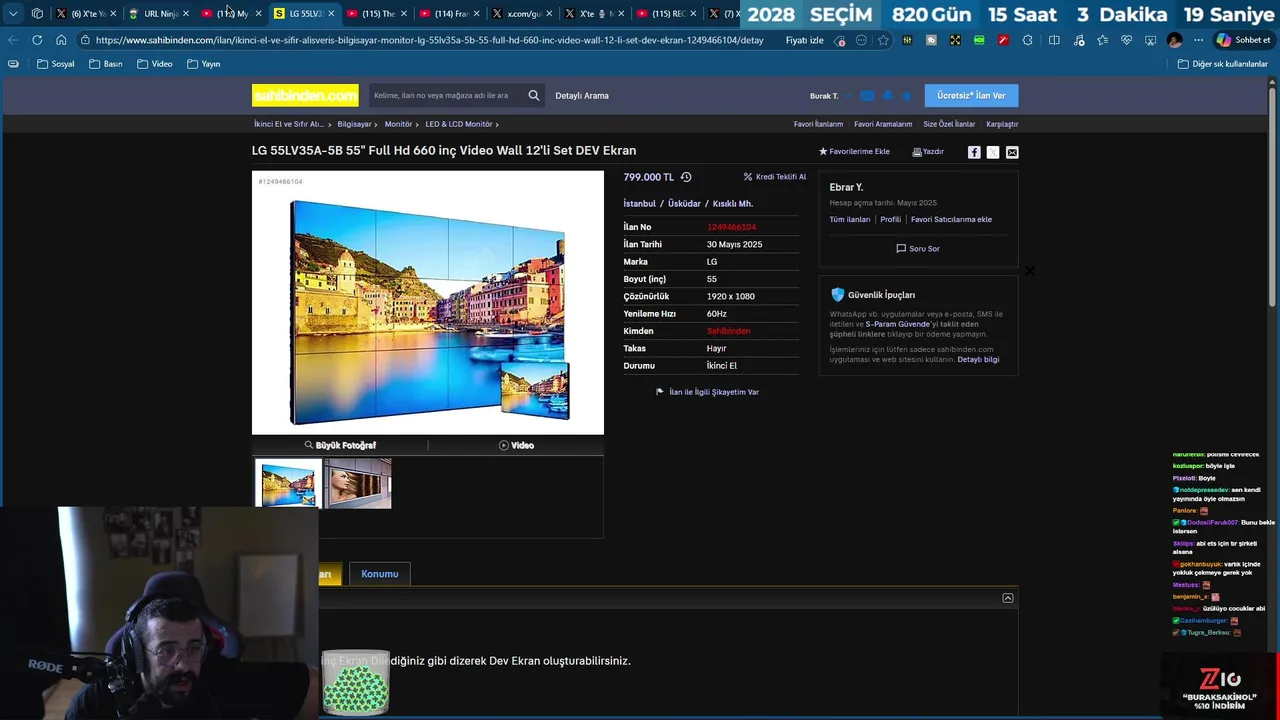The image size is (1280, 720).
Task: Open Detaylı bilgi security link
Action: [x=978, y=360]
